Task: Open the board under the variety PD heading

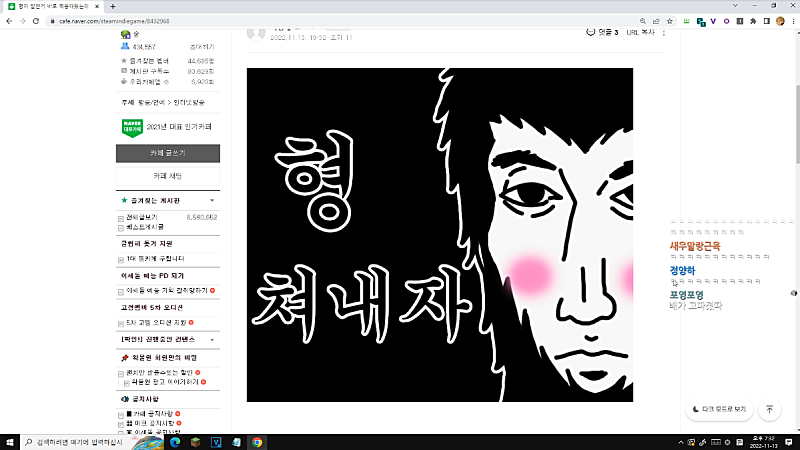Action: (x=167, y=290)
